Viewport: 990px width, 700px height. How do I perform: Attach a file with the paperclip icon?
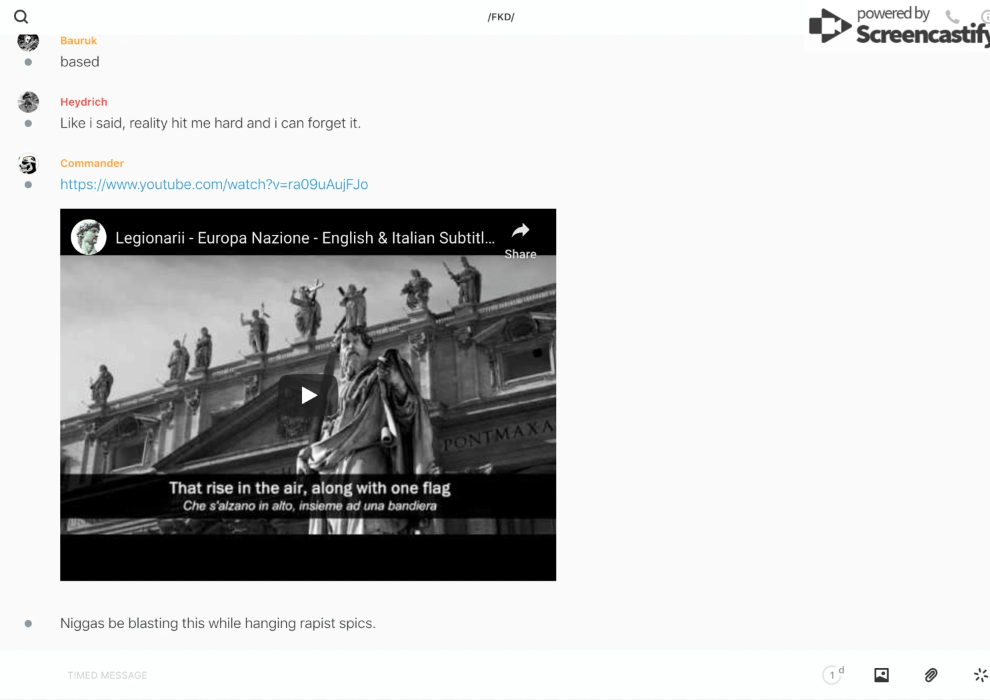931,675
